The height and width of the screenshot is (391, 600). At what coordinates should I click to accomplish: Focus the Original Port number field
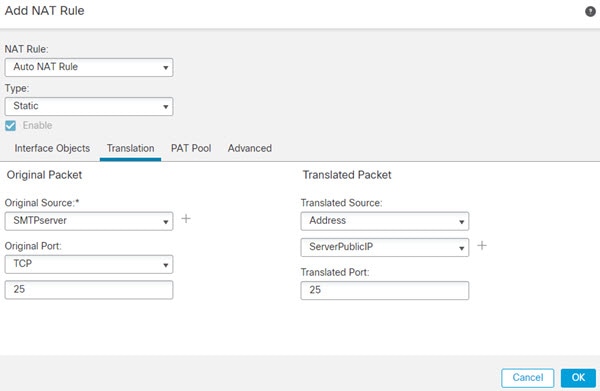click(x=89, y=290)
